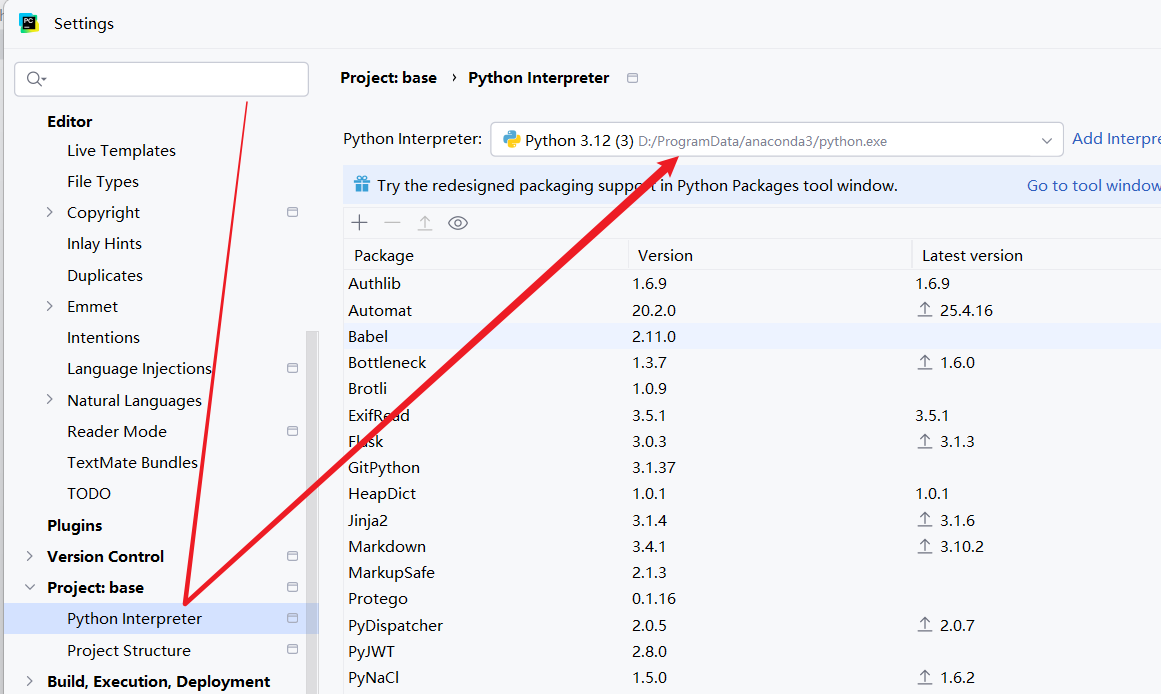Click the gift icon in packaging banner

tap(361, 184)
